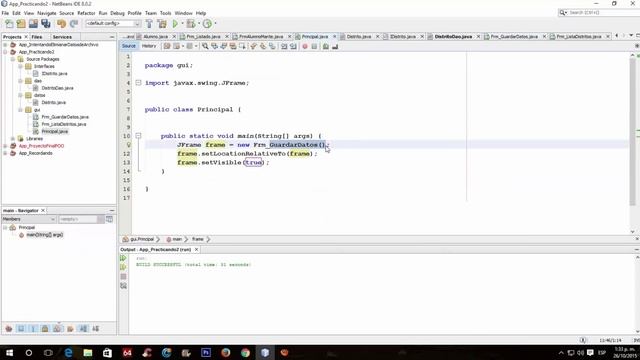Toggle Sort by Name in Navigator
The height and width of the screenshot is (360, 640).
click(x=83, y=329)
